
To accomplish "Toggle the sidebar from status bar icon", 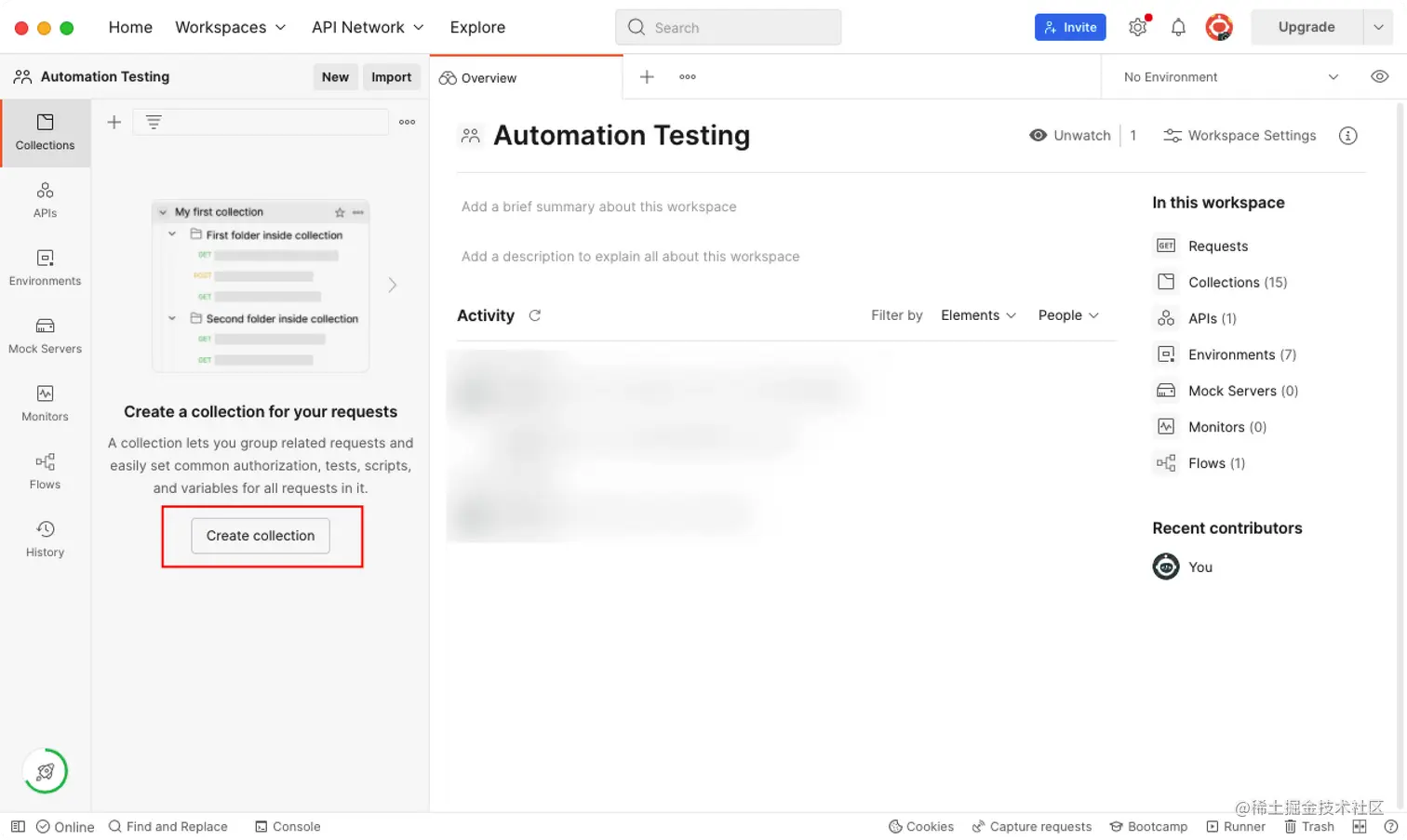I will click(18, 826).
